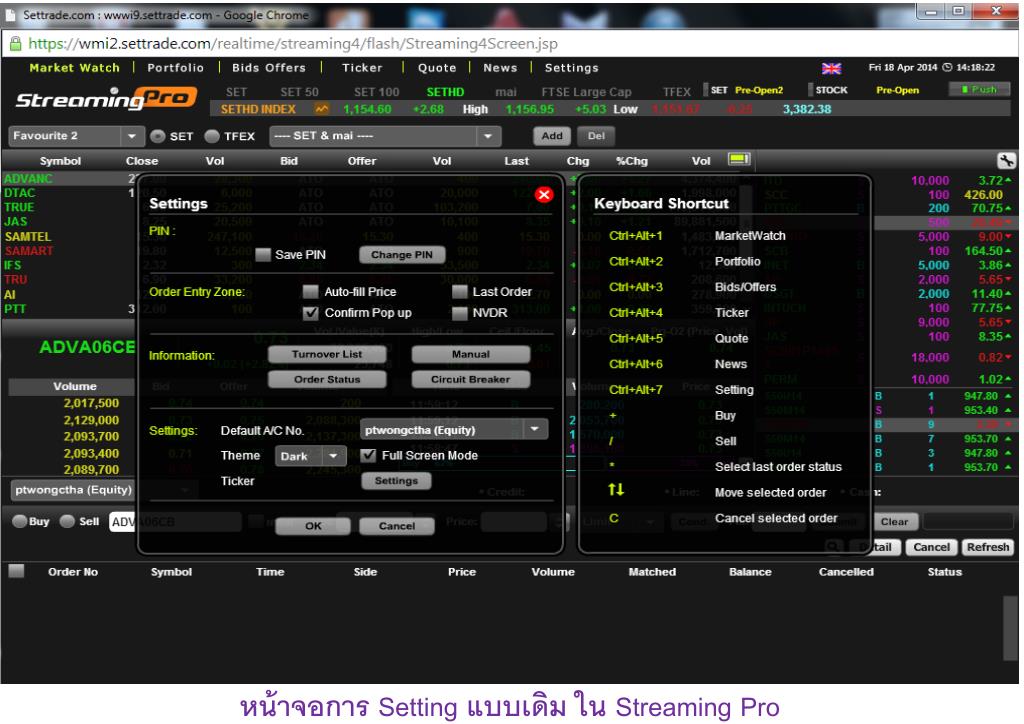Image resolution: width=1024 pixels, height=724 pixels.
Task: Select the SET index tab
Action: tap(236, 92)
